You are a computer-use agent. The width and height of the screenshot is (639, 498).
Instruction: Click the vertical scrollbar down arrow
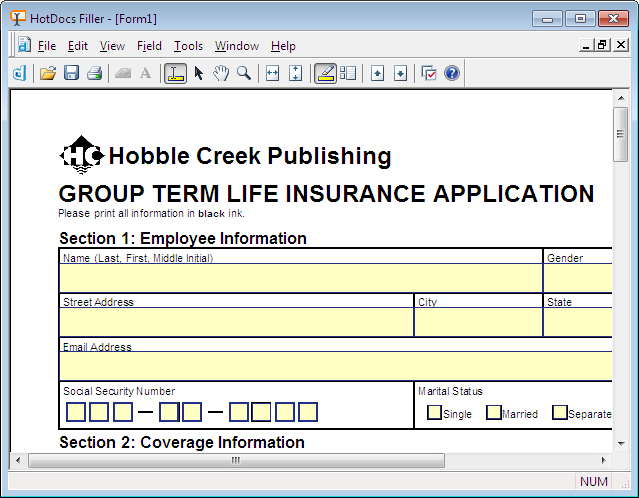pos(621,443)
